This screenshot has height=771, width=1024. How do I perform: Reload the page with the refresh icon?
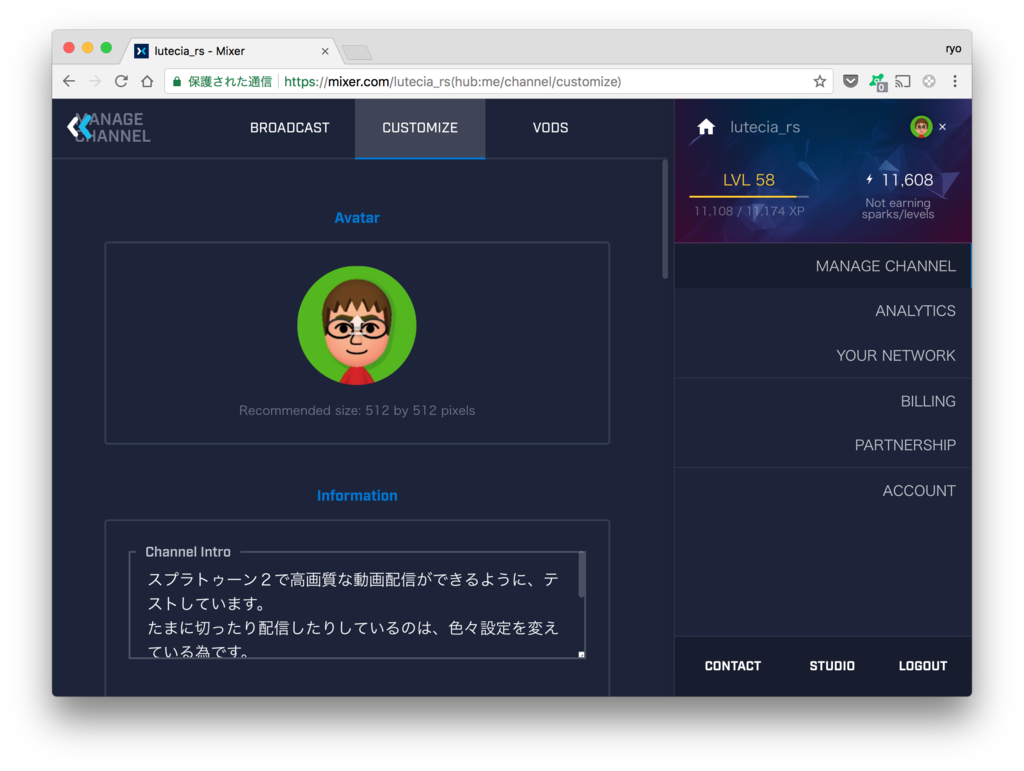(x=121, y=82)
